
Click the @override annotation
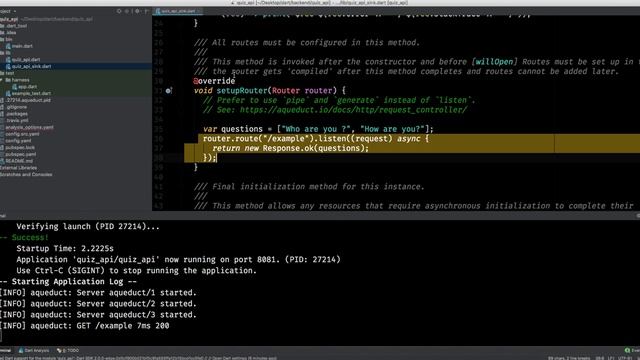coord(214,81)
